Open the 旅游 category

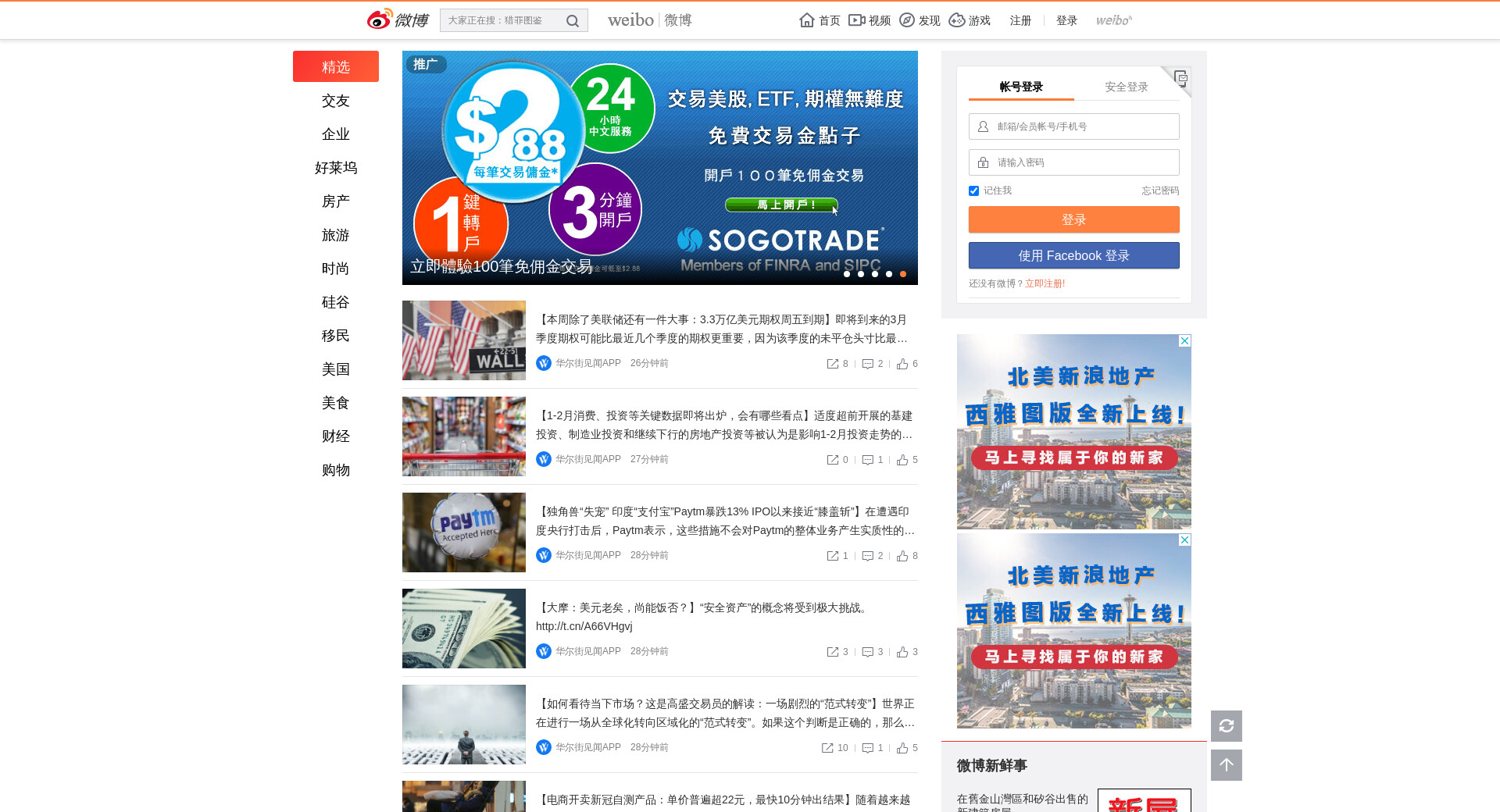point(336,235)
